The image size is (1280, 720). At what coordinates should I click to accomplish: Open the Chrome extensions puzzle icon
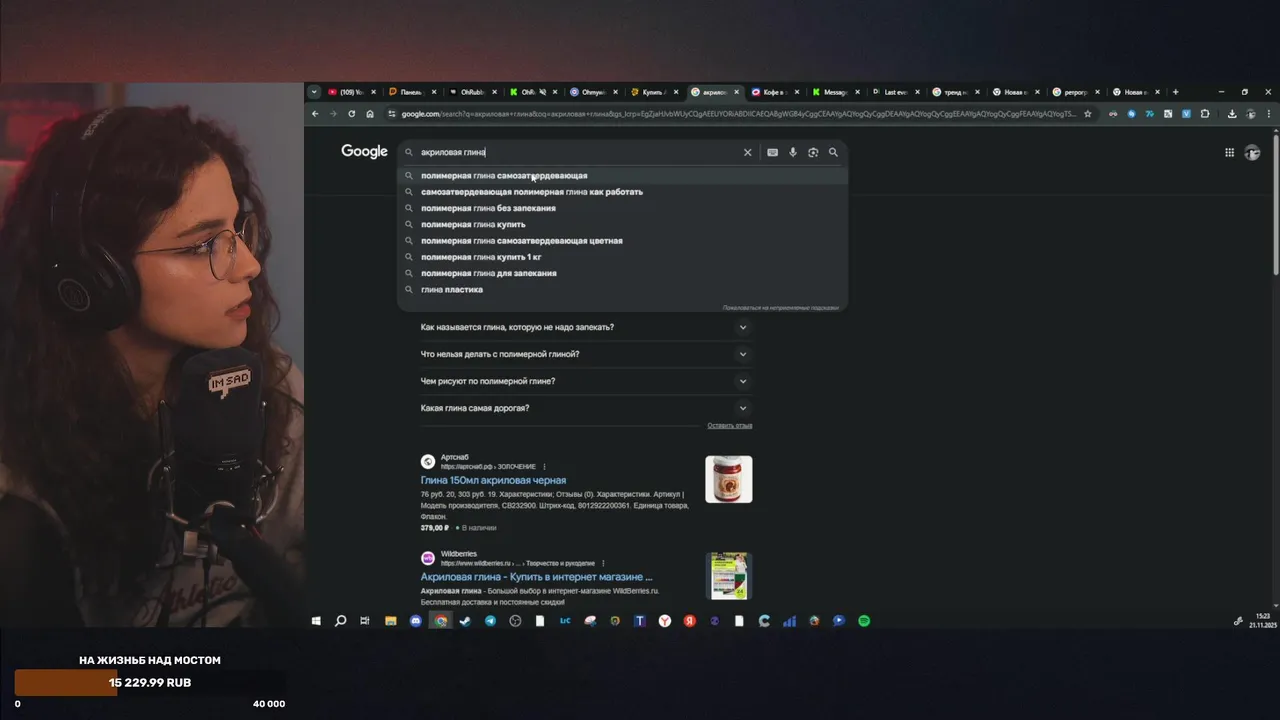coord(1205,114)
